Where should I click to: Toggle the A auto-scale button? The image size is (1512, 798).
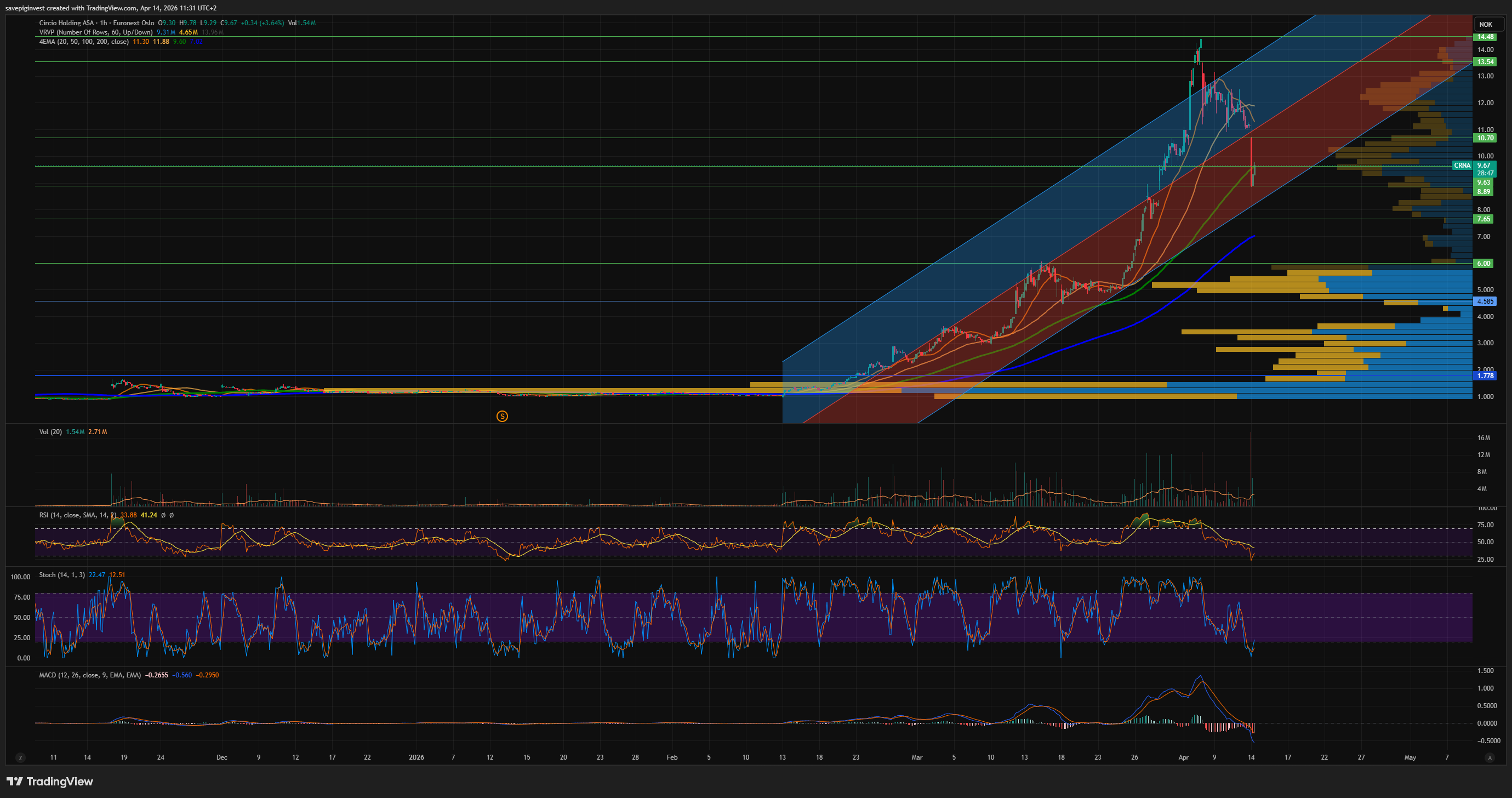coord(1489,758)
